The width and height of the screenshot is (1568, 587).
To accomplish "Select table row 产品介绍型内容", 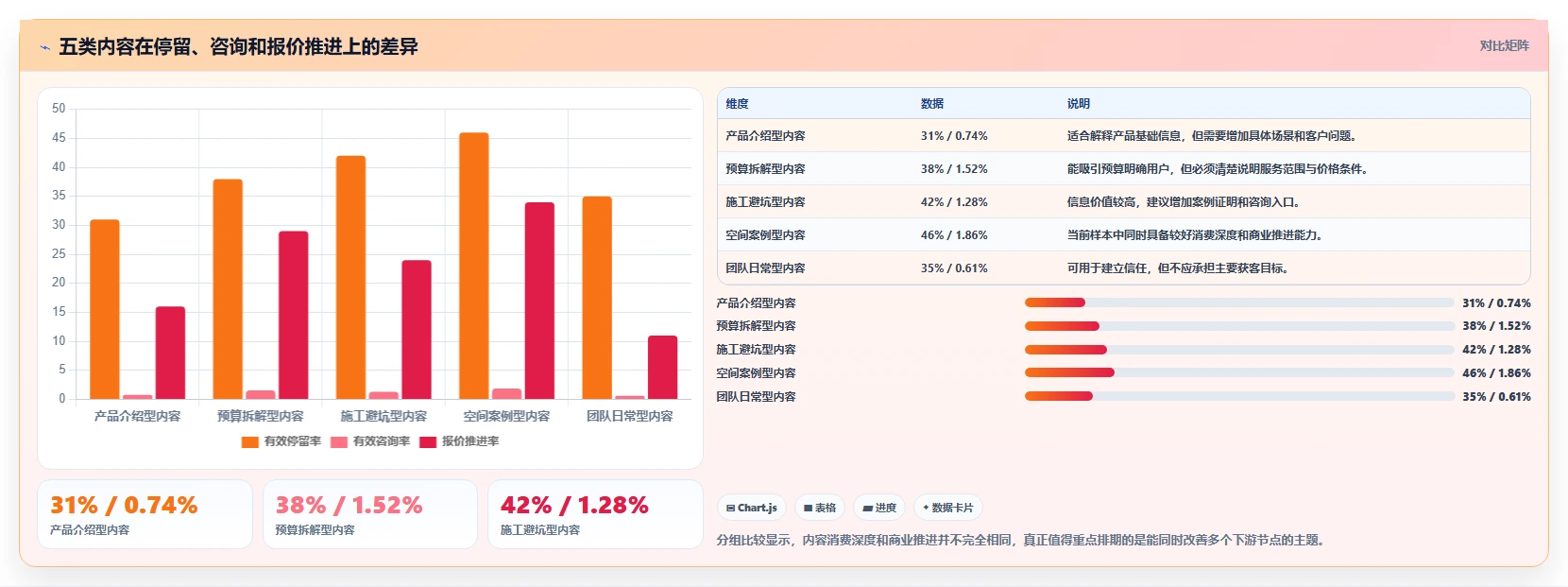I will pyautogui.click(x=1124, y=136).
